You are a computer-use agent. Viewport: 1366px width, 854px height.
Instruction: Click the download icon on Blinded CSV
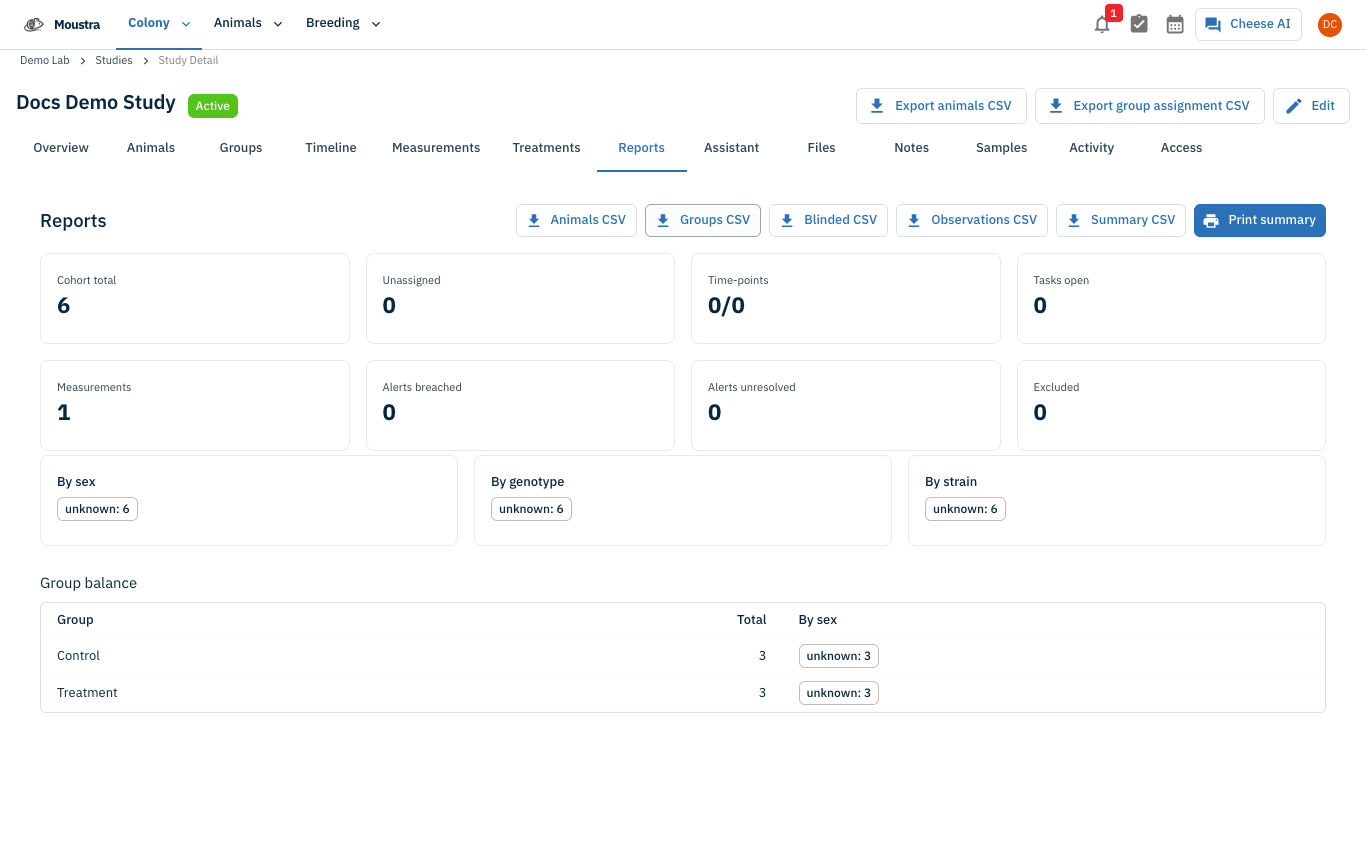pos(787,220)
